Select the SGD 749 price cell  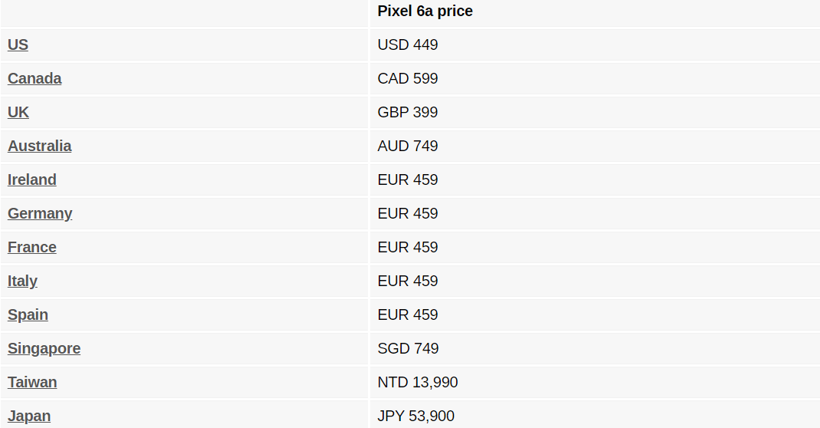pos(408,349)
